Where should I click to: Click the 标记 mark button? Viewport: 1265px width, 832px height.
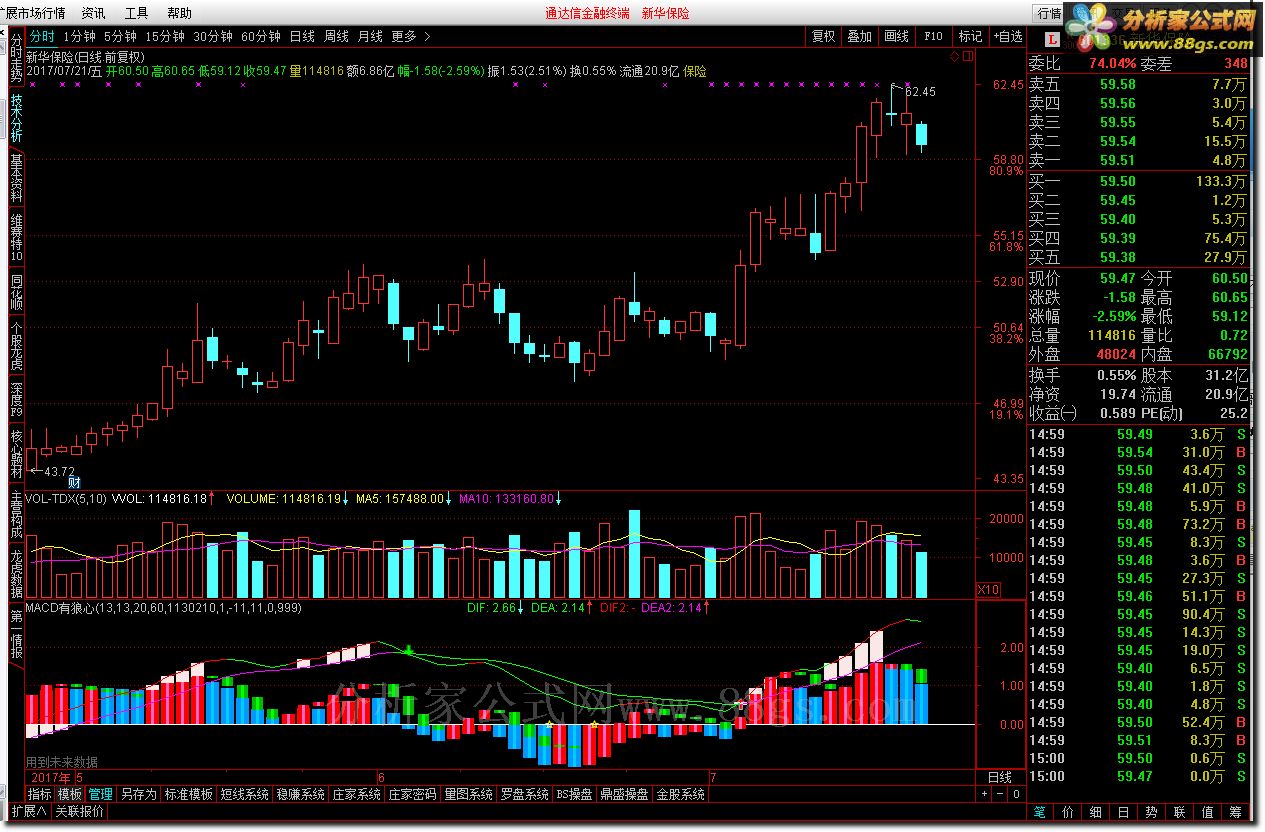(x=970, y=36)
